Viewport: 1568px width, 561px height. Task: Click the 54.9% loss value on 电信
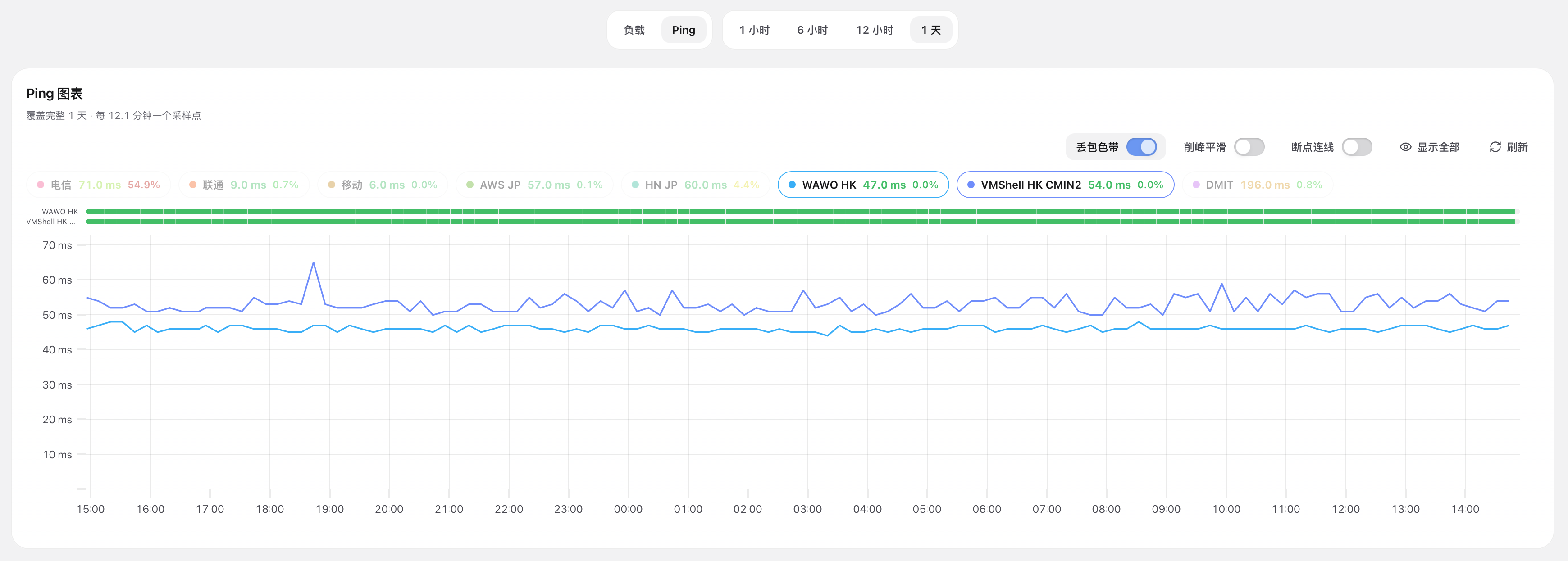click(144, 185)
